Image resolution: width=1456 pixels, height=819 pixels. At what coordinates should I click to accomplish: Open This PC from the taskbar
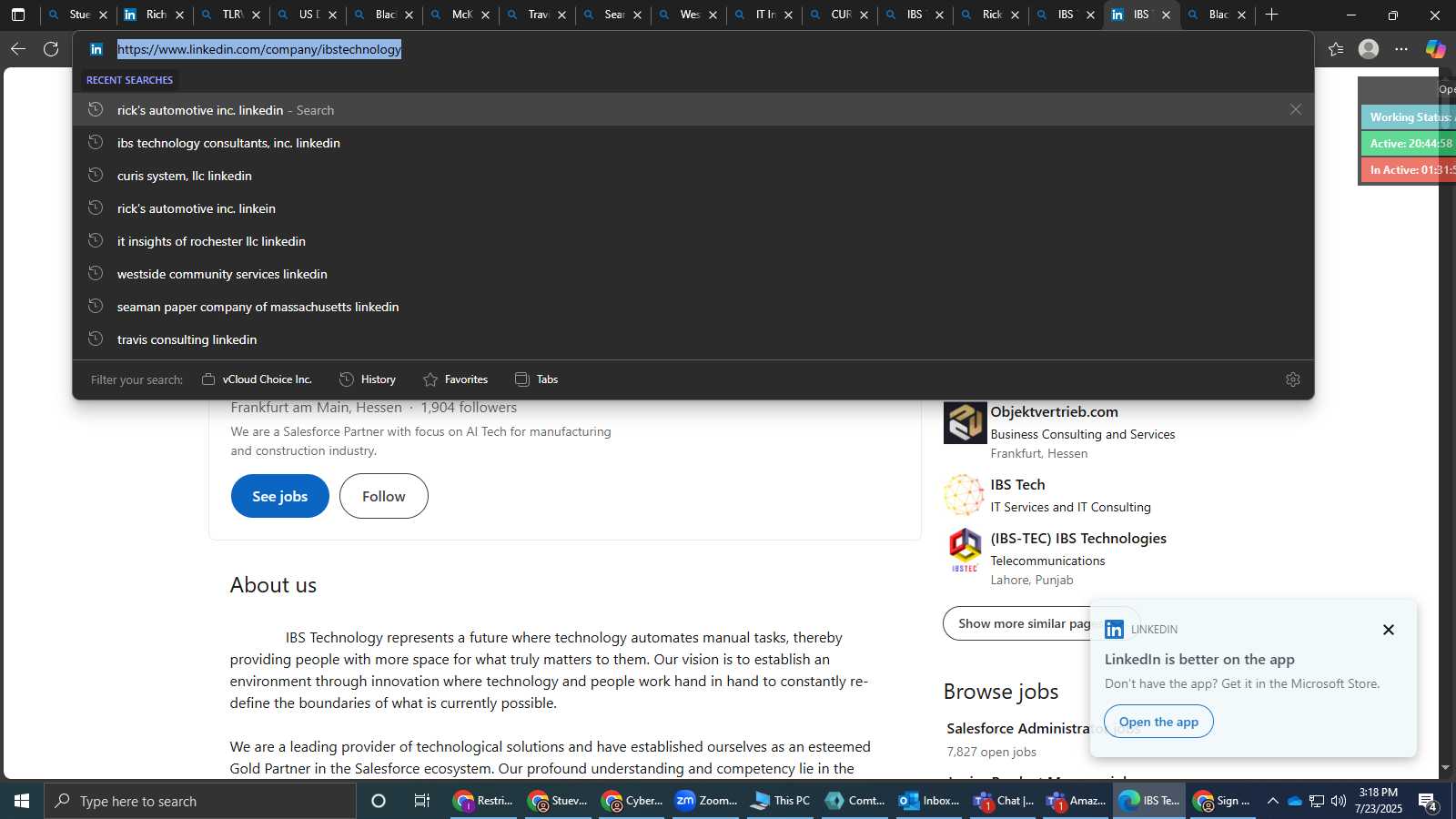(780, 801)
